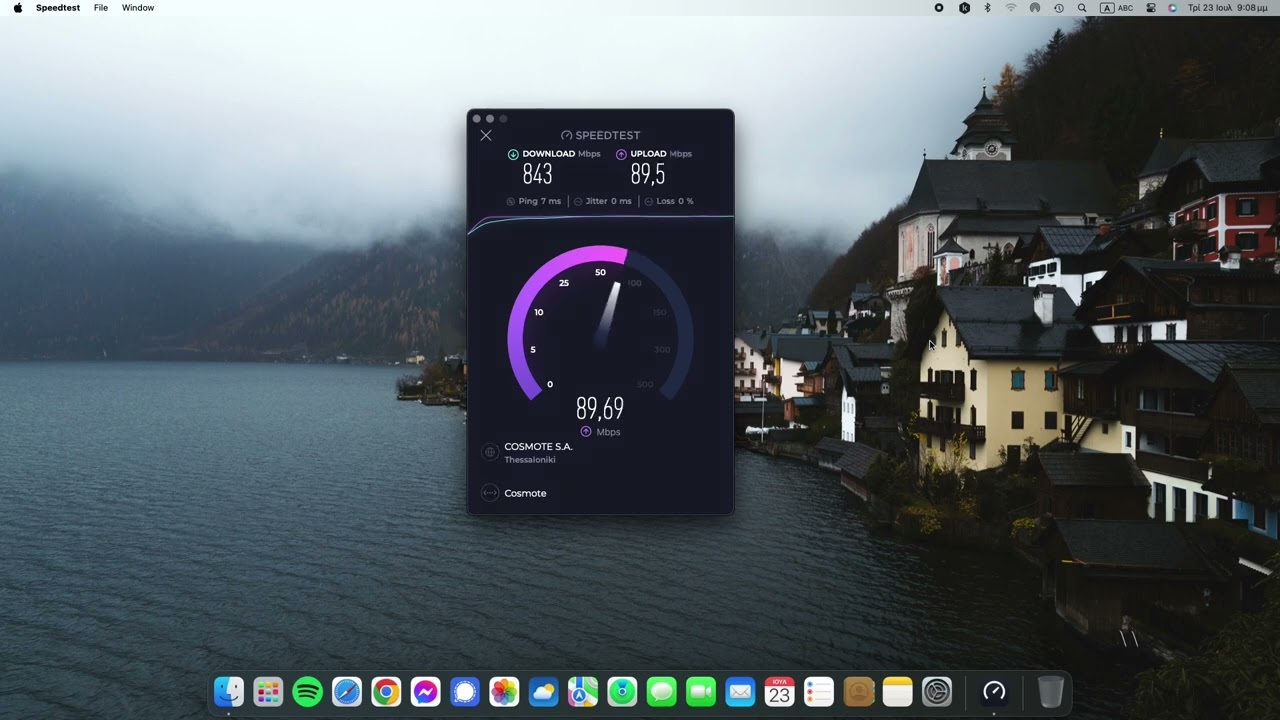The width and height of the screenshot is (1280, 720).
Task: Click the connection icon next to Cosmote
Action: pyautogui.click(x=490, y=493)
